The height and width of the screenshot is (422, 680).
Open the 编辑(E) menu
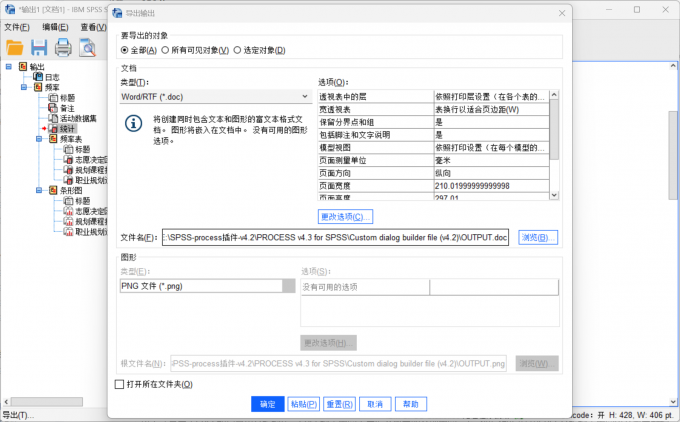[x=55, y=27]
